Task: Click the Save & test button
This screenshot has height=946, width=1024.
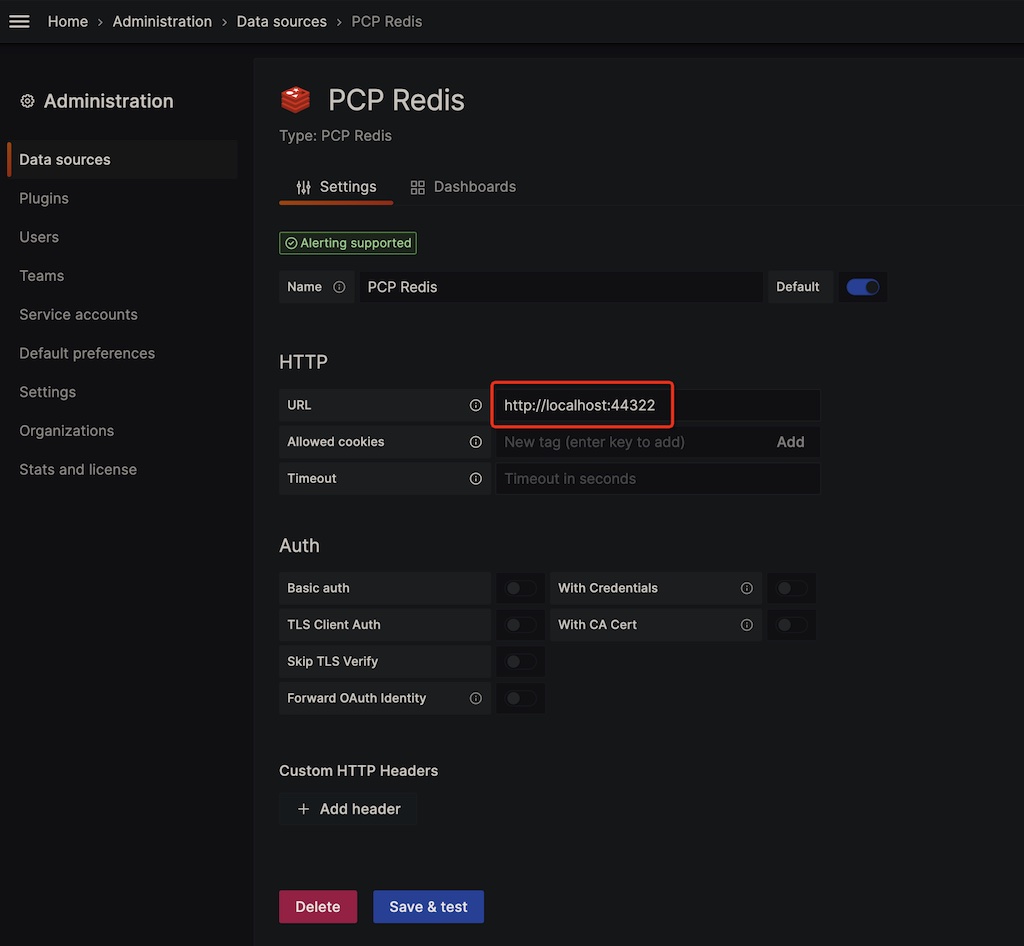Action: 428,907
